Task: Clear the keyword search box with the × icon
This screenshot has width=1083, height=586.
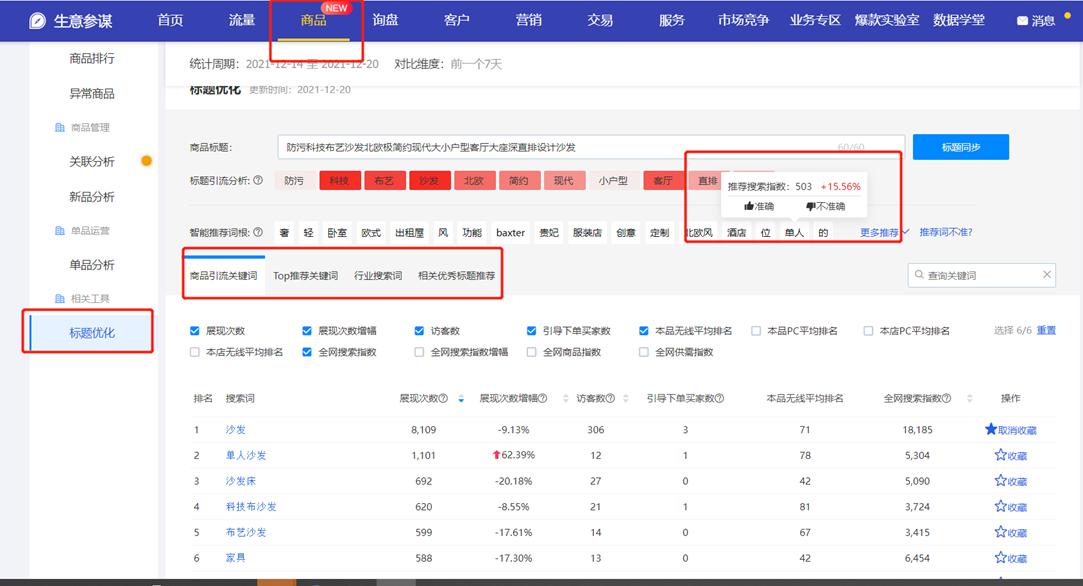Action: [1048, 274]
